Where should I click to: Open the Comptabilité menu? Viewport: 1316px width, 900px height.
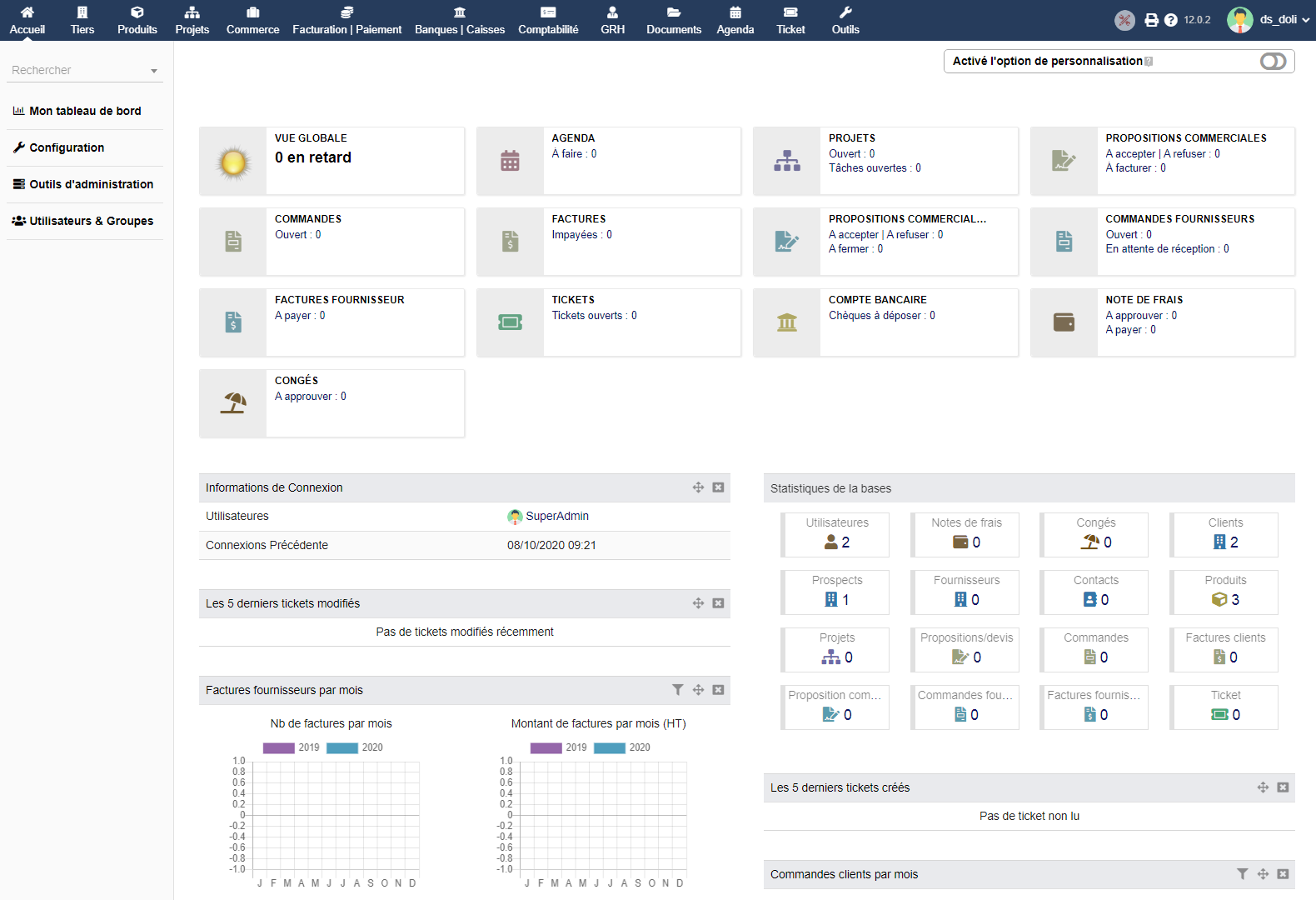(x=548, y=20)
